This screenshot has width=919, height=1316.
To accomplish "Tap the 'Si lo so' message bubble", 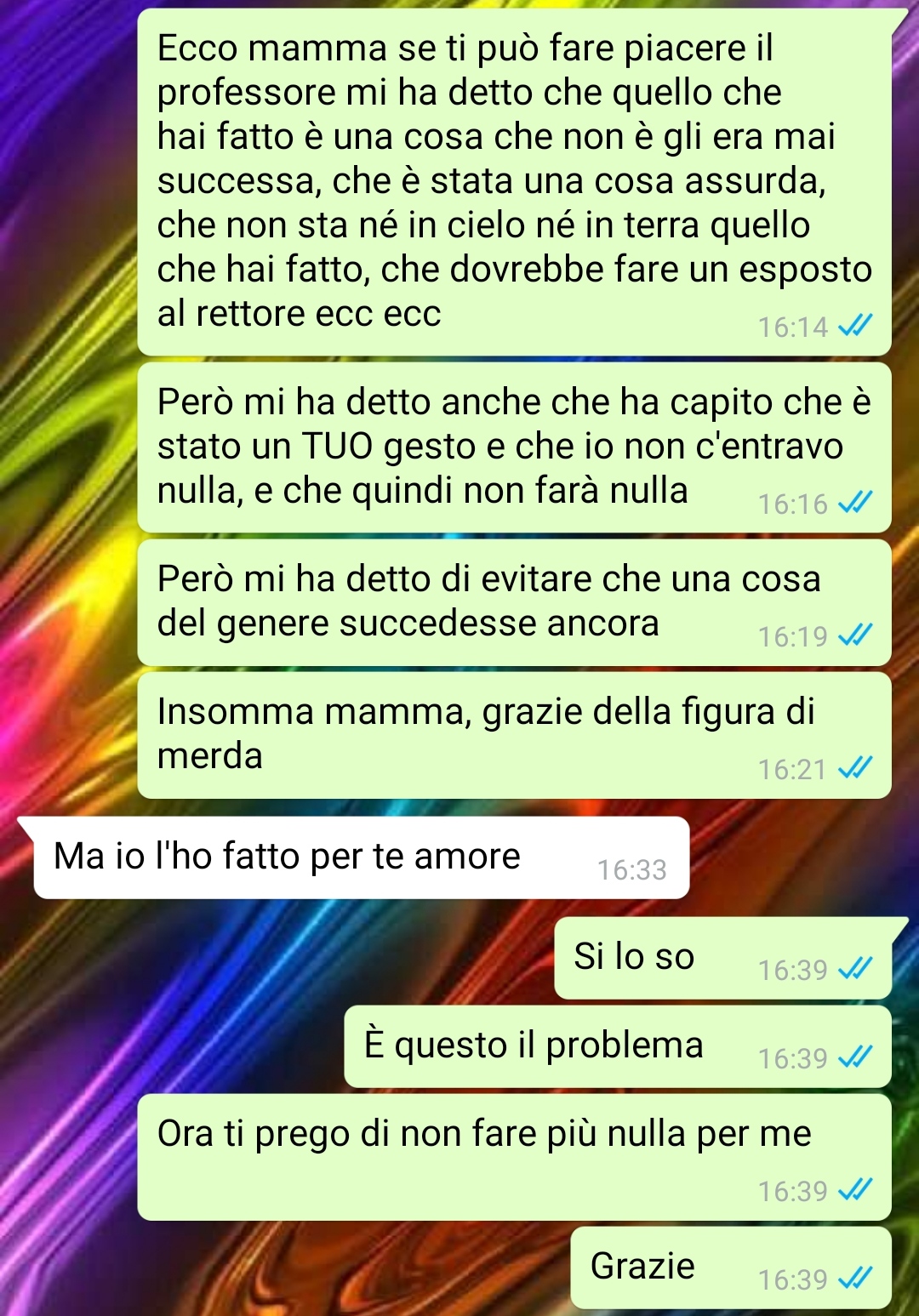I will coord(722,958).
